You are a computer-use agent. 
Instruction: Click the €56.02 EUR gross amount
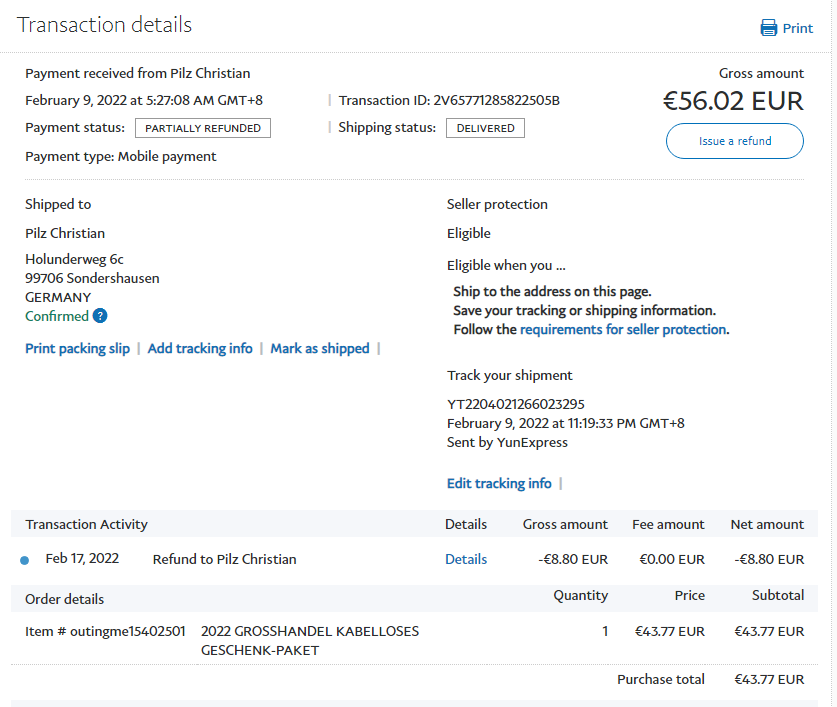point(733,101)
